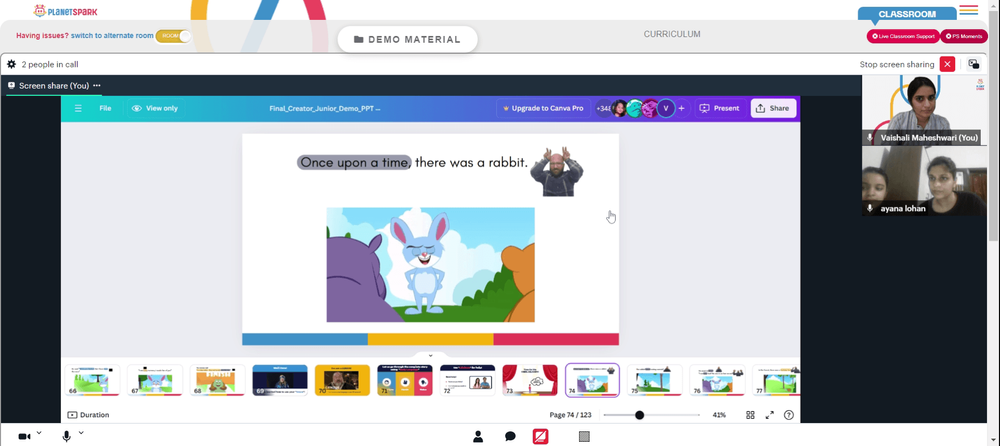Open Screen share options ellipsis menu

[x=96, y=85]
